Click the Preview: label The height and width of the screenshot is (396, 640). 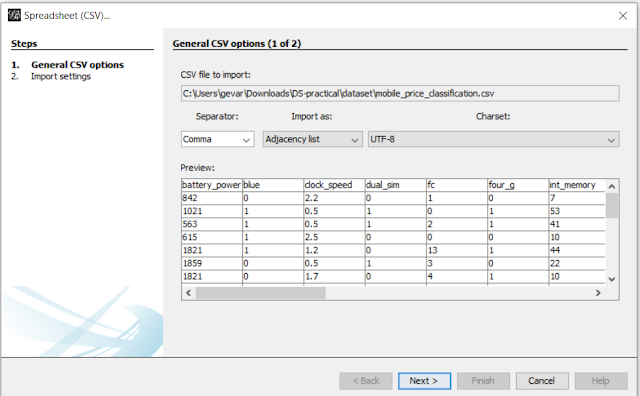coord(198,168)
